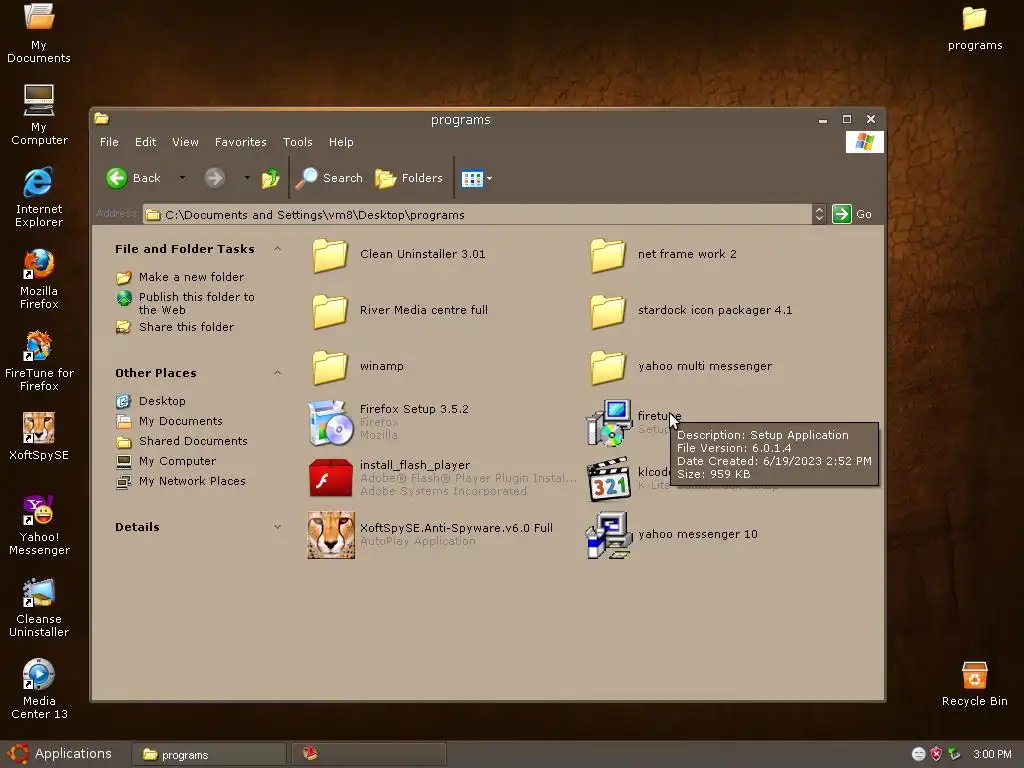Collapse Other Places section

(x=278, y=373)
